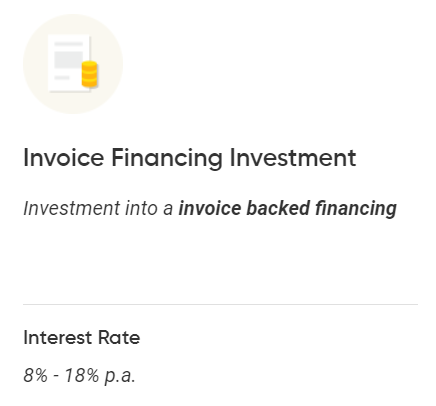Click the word 'Financing' in the heading
This screenshot has width=436, height=406.
[167, 158]
